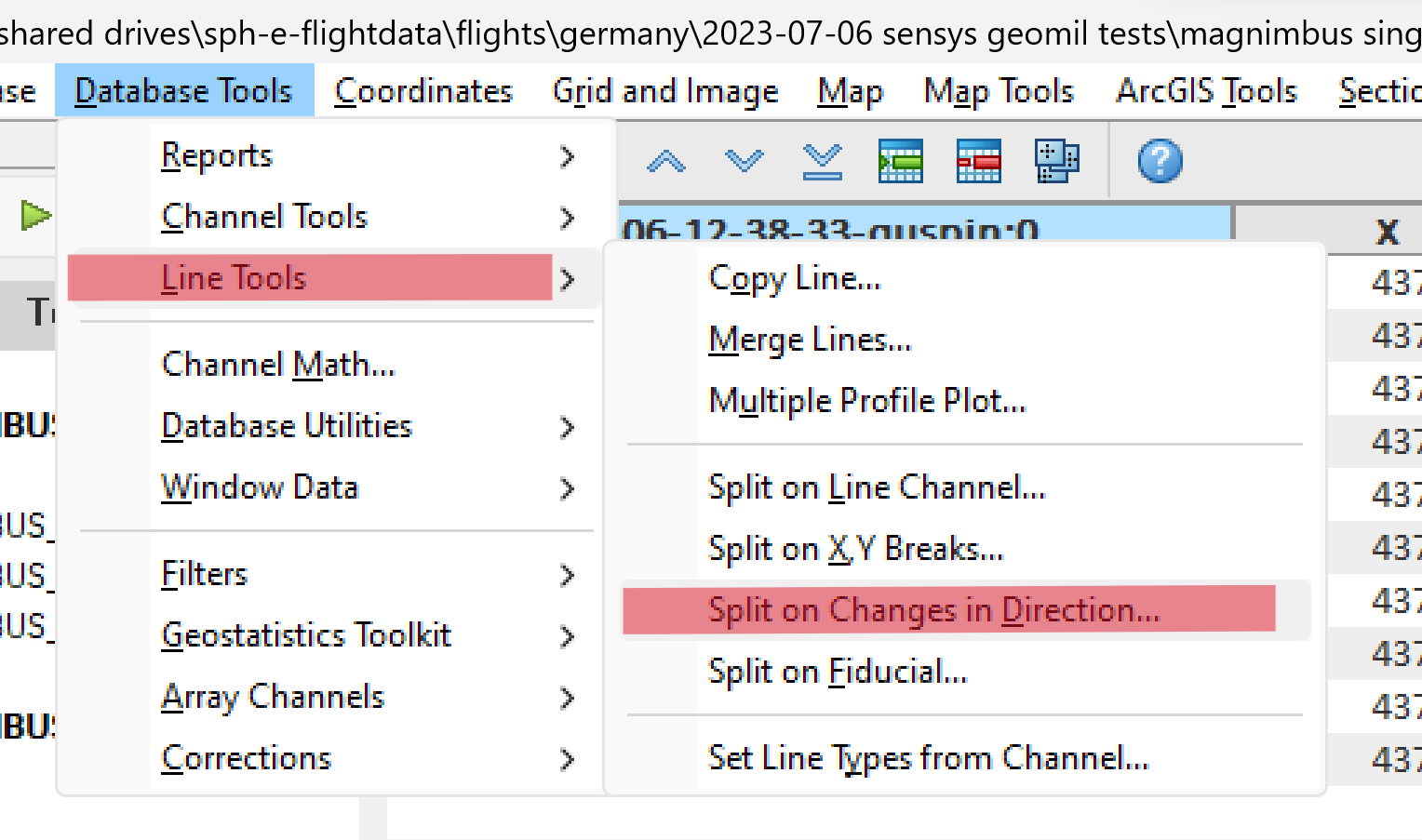Screen dimensions: 1422x840
Task: Select the previous line up-chevron toolbar icon
Action: (x=664, y=160)
